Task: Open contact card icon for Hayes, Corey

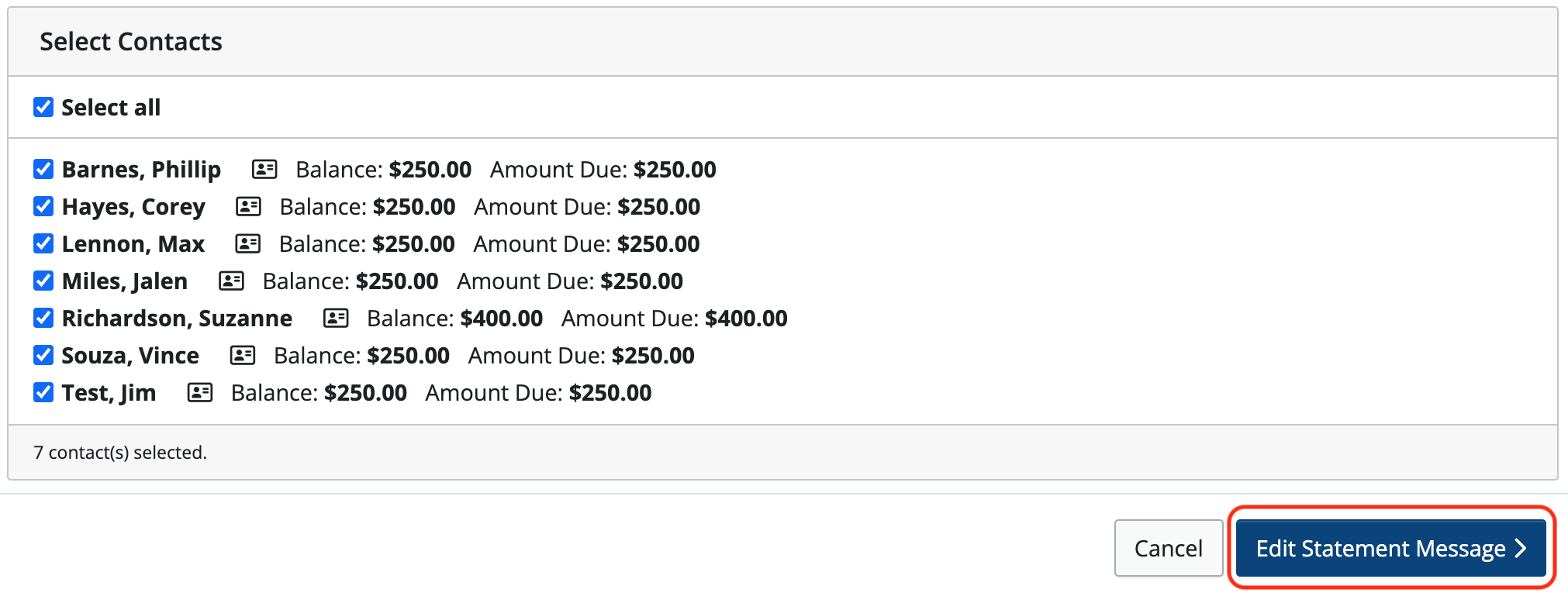Action: pos(248,206)
